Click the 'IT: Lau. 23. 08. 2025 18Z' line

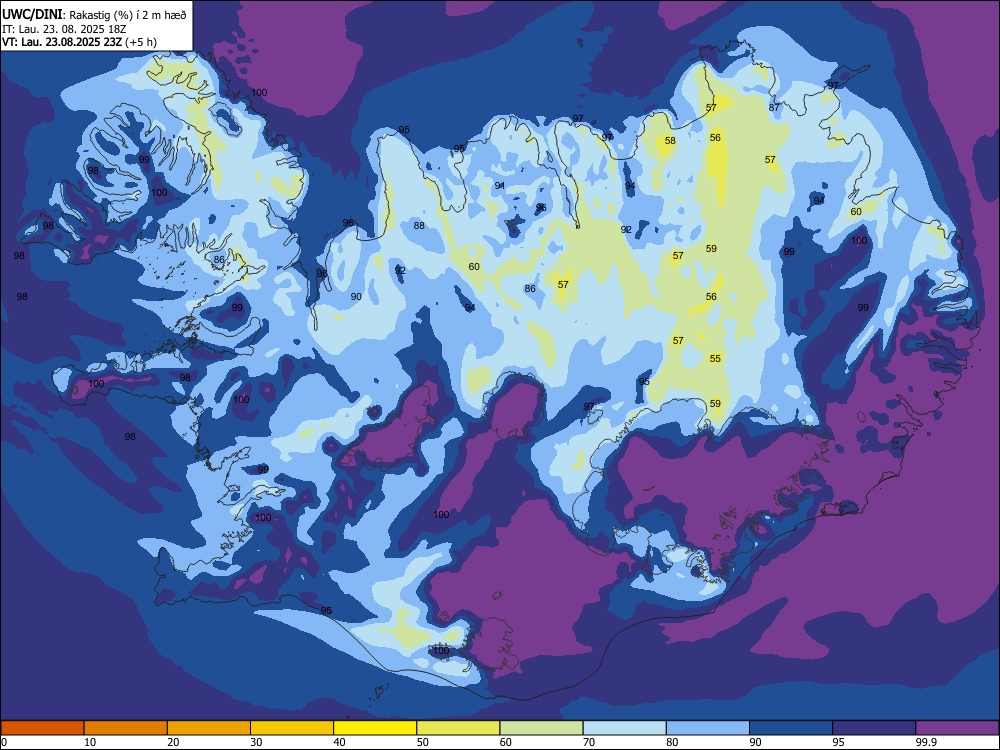[x=64, y=29]
